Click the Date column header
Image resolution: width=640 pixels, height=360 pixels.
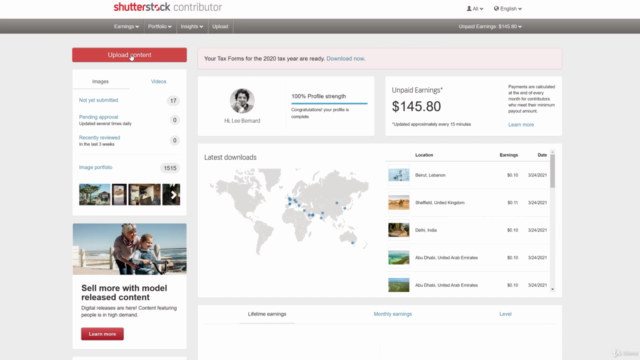542,155
